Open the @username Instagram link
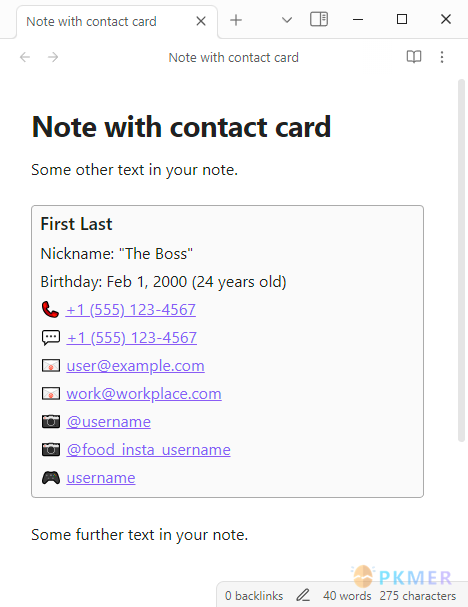 pyautogui.click(x=108, y=422)
